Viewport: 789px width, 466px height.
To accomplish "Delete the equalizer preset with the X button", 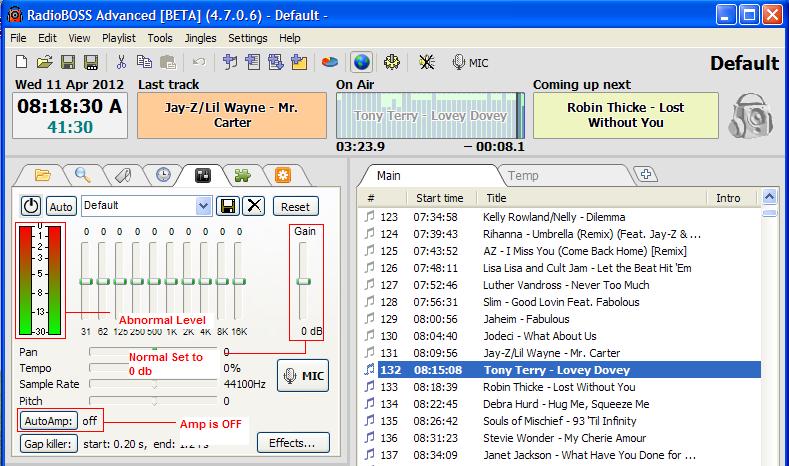I will [254, 206].
